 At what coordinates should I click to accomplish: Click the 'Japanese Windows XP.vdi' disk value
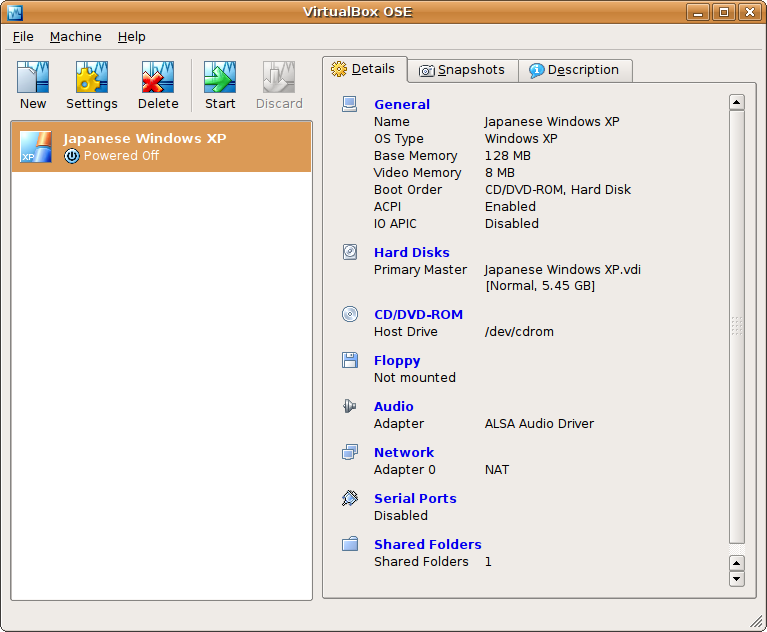563,270
